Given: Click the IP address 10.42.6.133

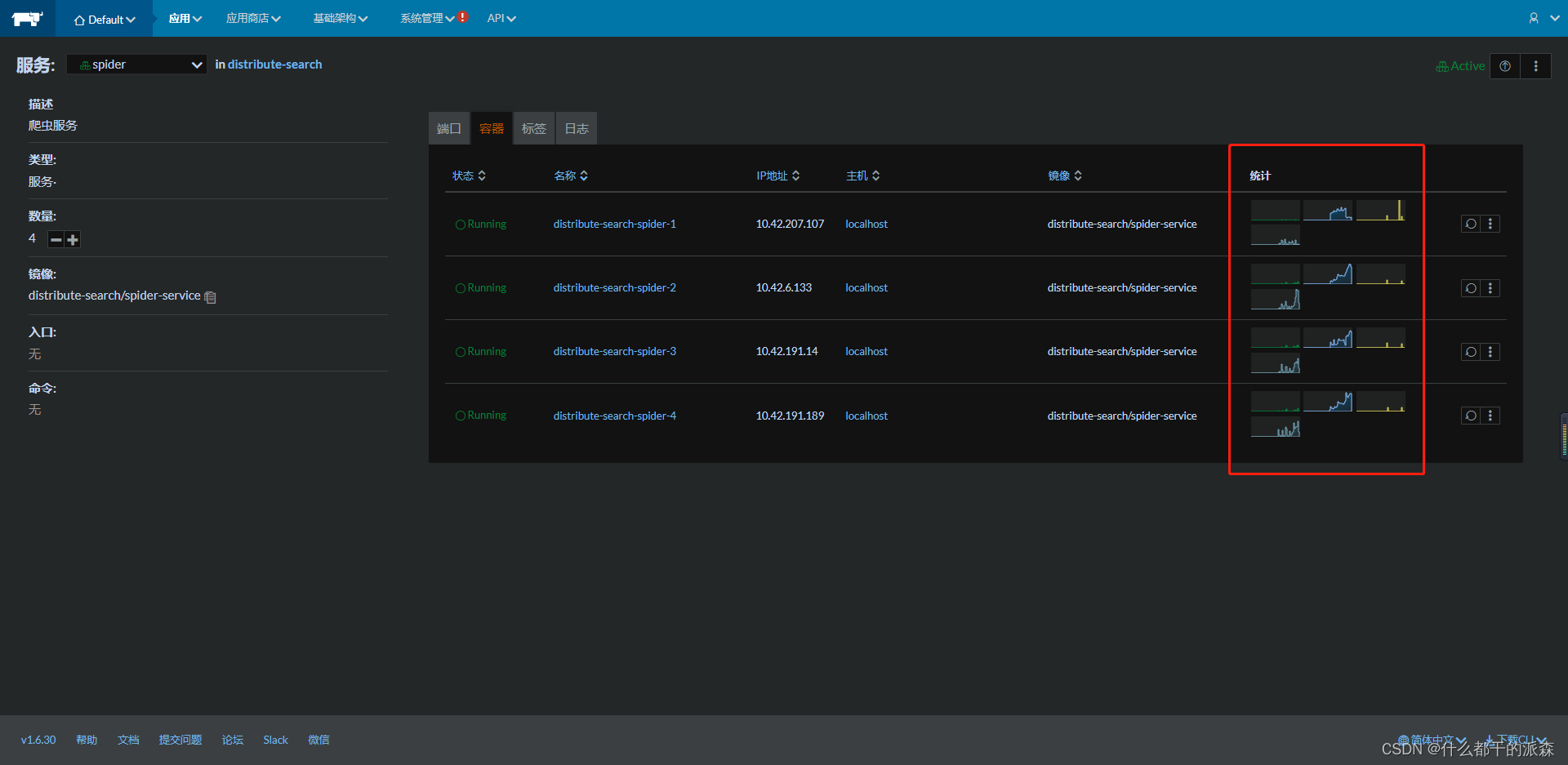Looking at the screenshot, I should tap(784, 287).
